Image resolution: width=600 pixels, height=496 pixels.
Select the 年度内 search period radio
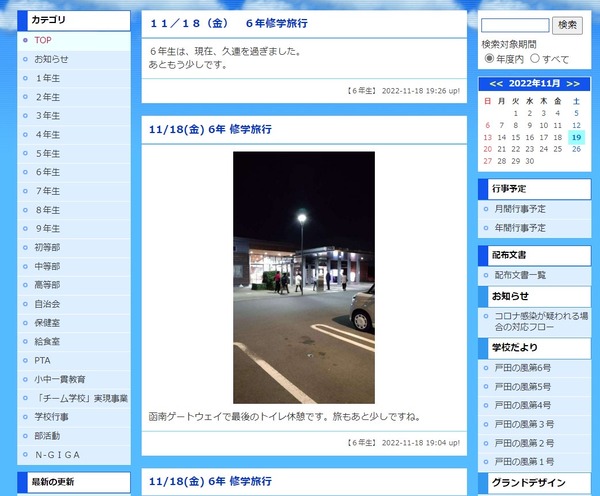489,59
